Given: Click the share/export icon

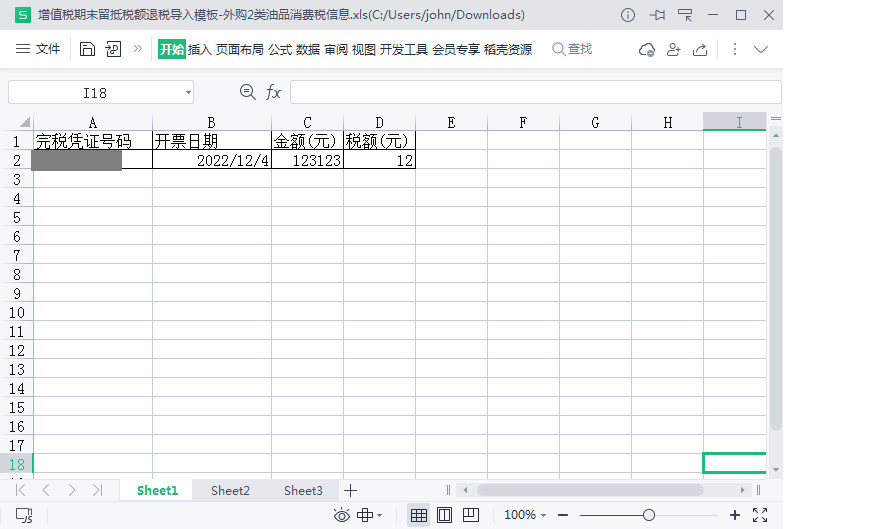Looking at the screenshot, I should [700, 49].
